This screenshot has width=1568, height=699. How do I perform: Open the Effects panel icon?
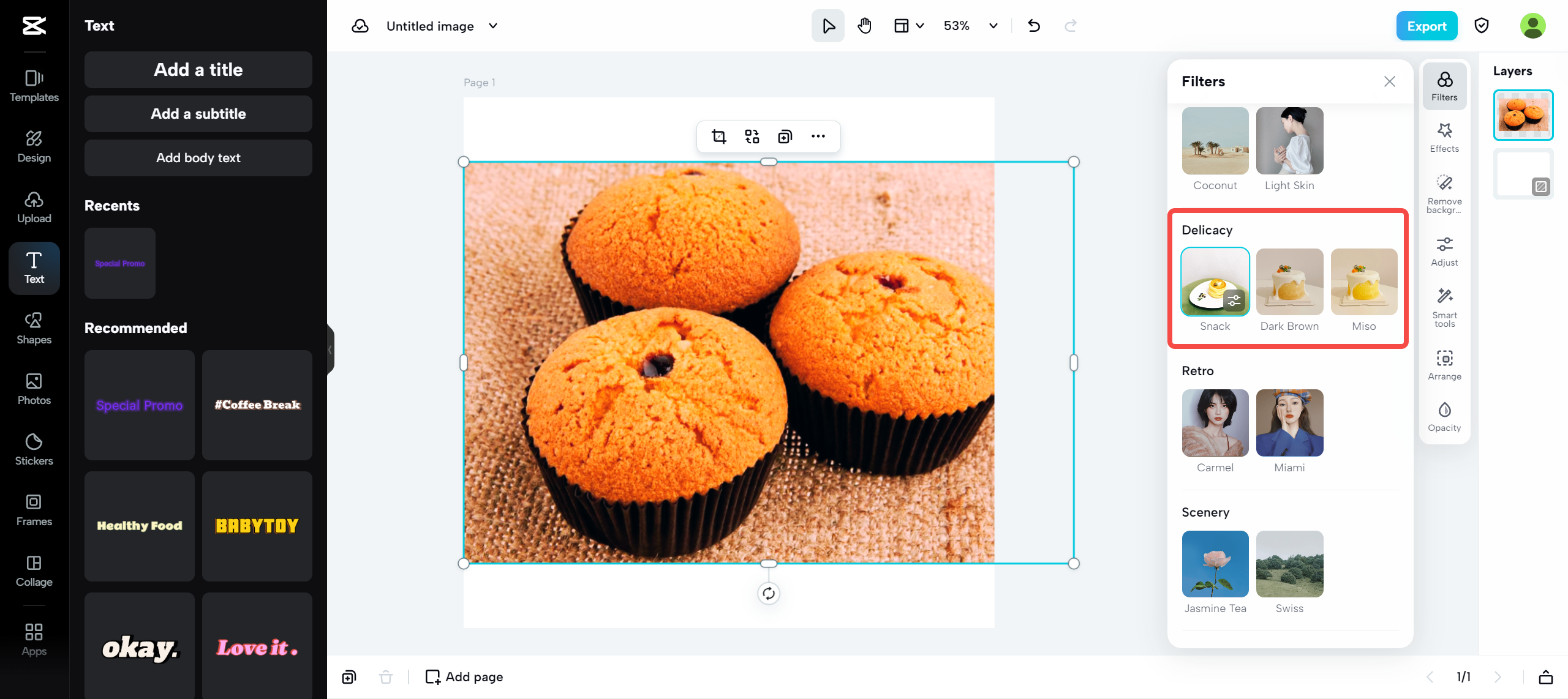point(1444,137)
